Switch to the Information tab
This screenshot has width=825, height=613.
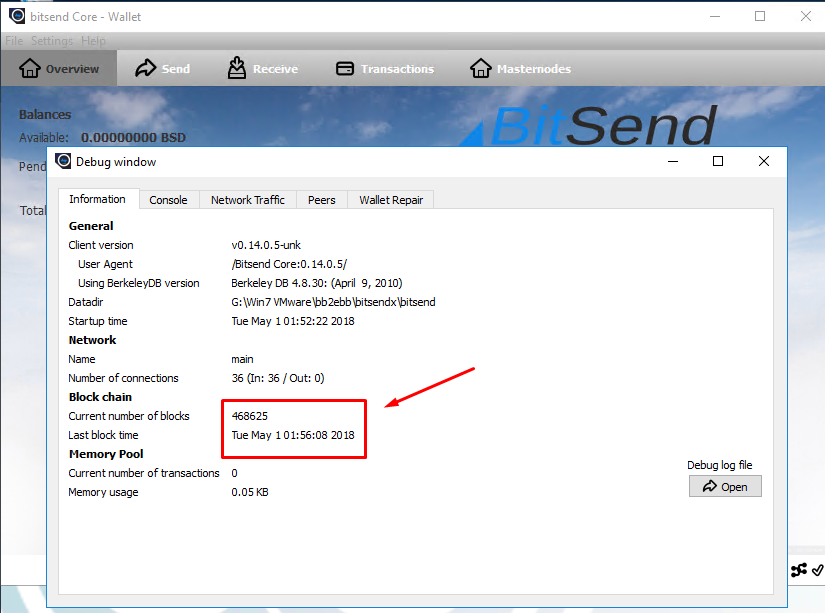pos(98,199)
